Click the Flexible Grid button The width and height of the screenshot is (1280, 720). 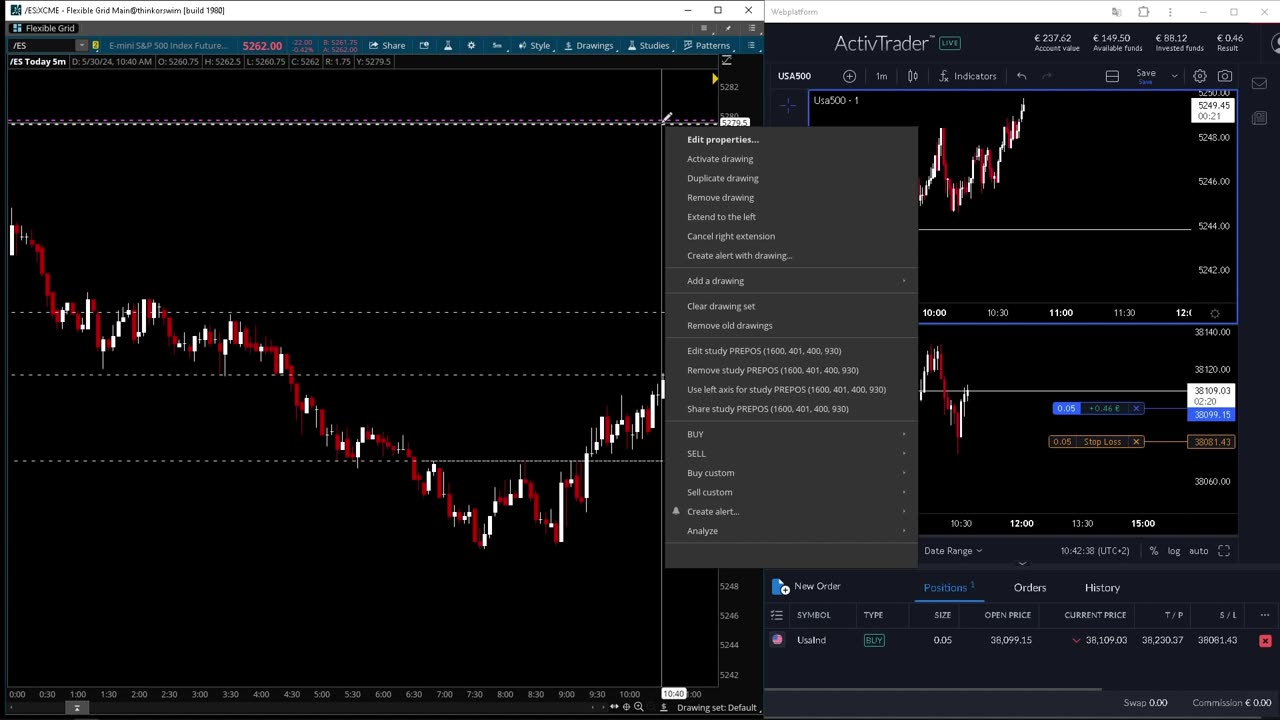pyautogui.click(x=43, y=28)
